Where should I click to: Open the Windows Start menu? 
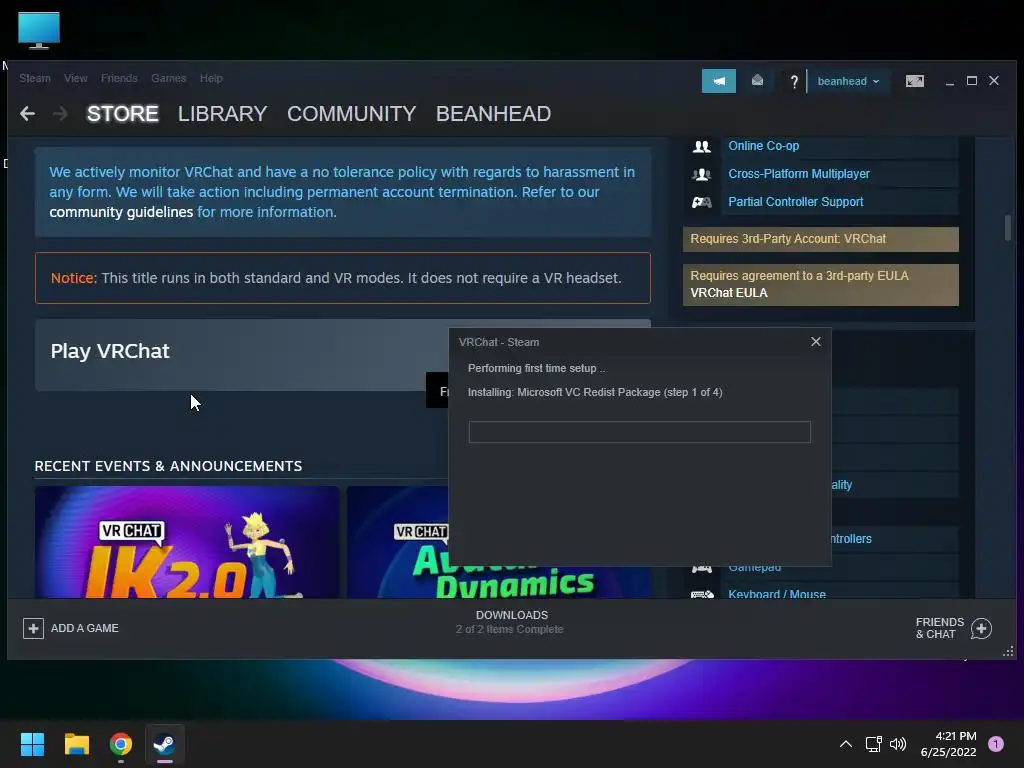(32, 744)
